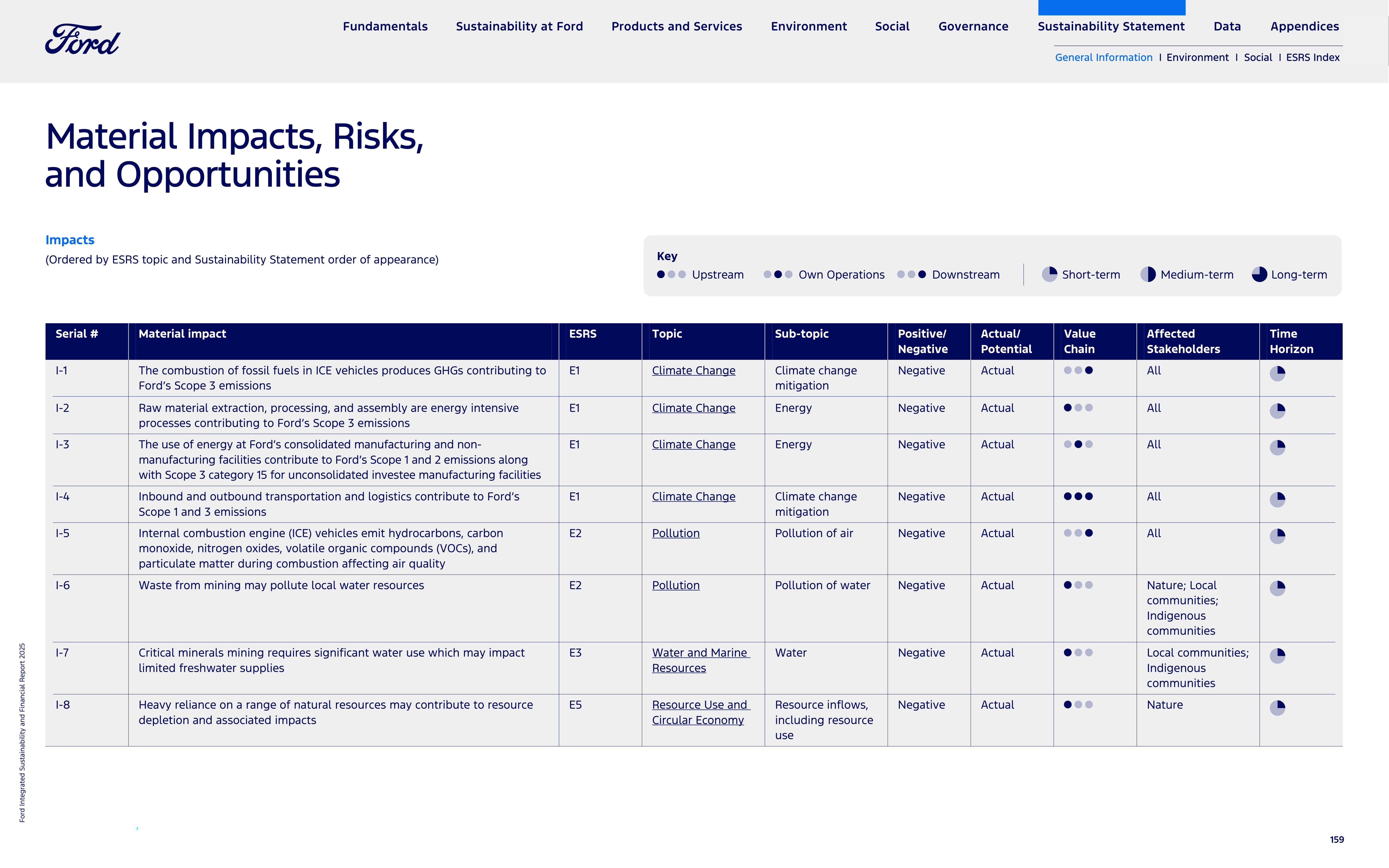The height and width of the screenshot is (868, 1389).
Task: Click time horizon pie icon in row I-7
Action: point(1277,656)
